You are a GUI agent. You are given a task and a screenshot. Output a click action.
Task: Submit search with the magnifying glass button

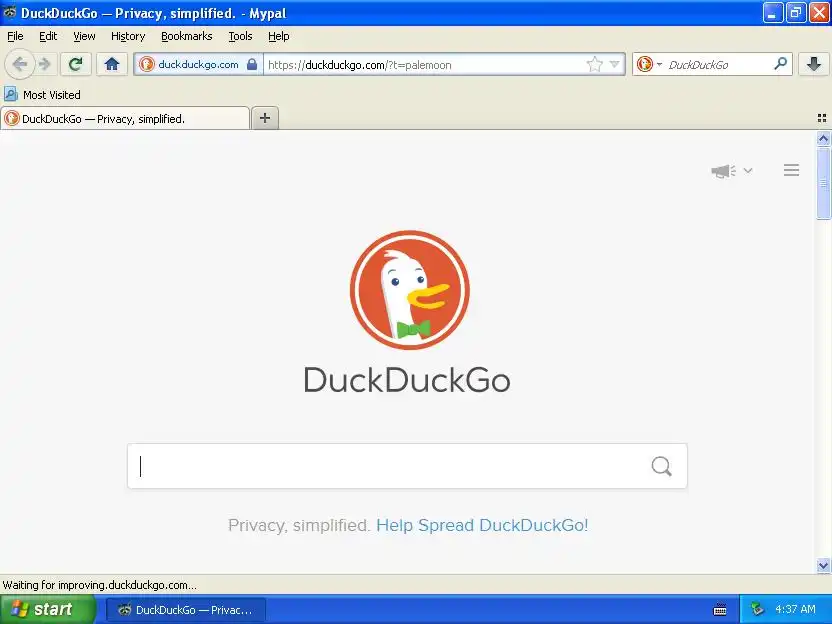[661, 466]
